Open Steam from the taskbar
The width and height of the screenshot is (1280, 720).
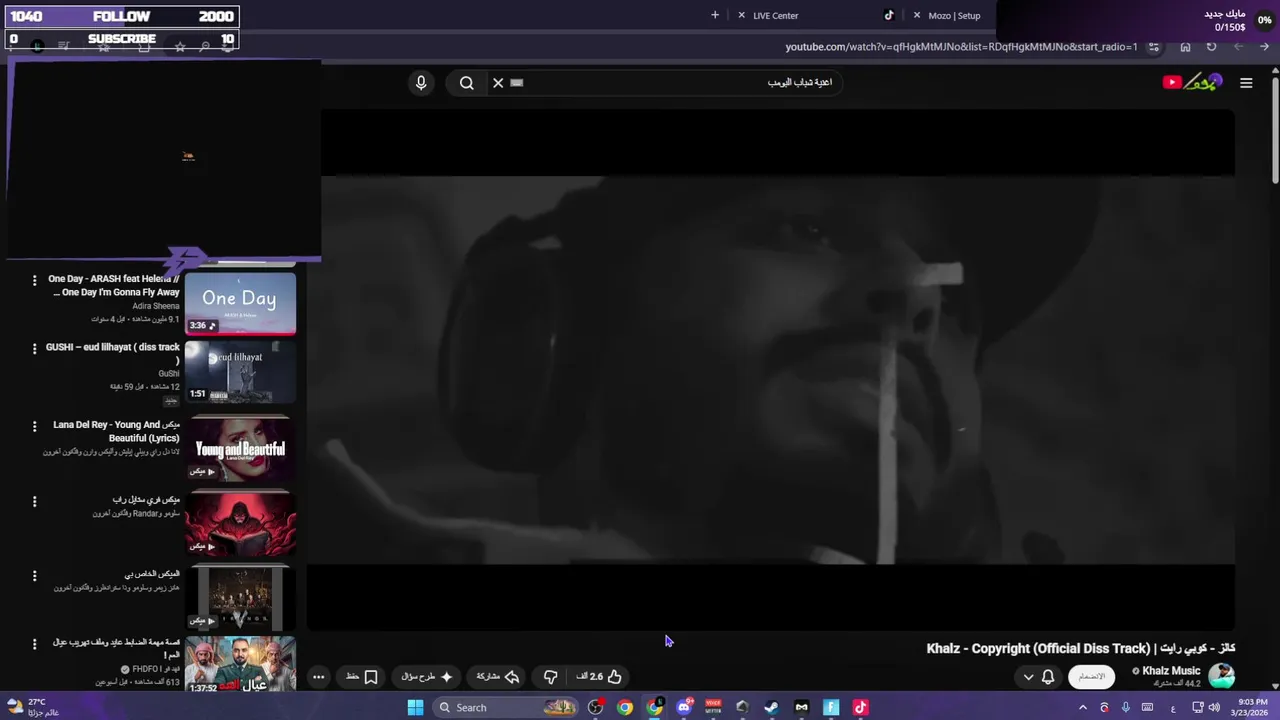[772, 707]
